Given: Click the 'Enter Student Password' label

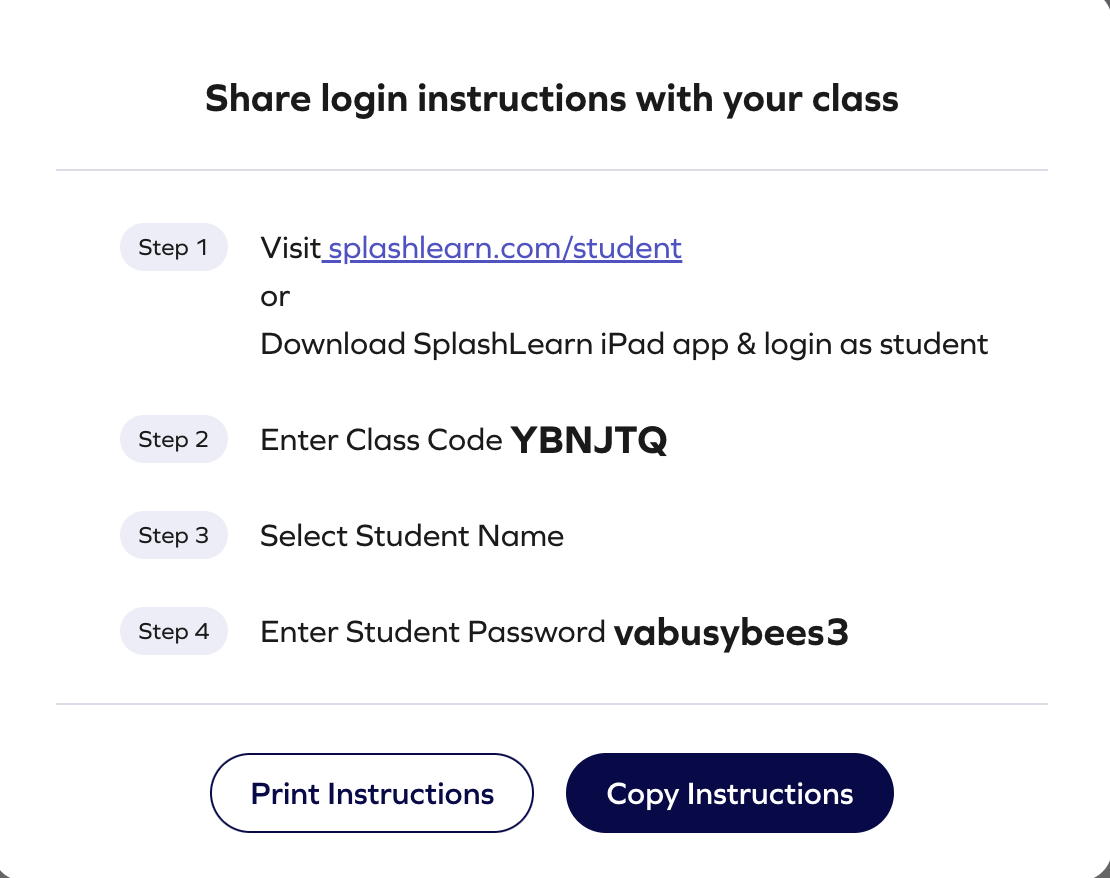Looking at the screenshot, I should click(x=432, y=633).
